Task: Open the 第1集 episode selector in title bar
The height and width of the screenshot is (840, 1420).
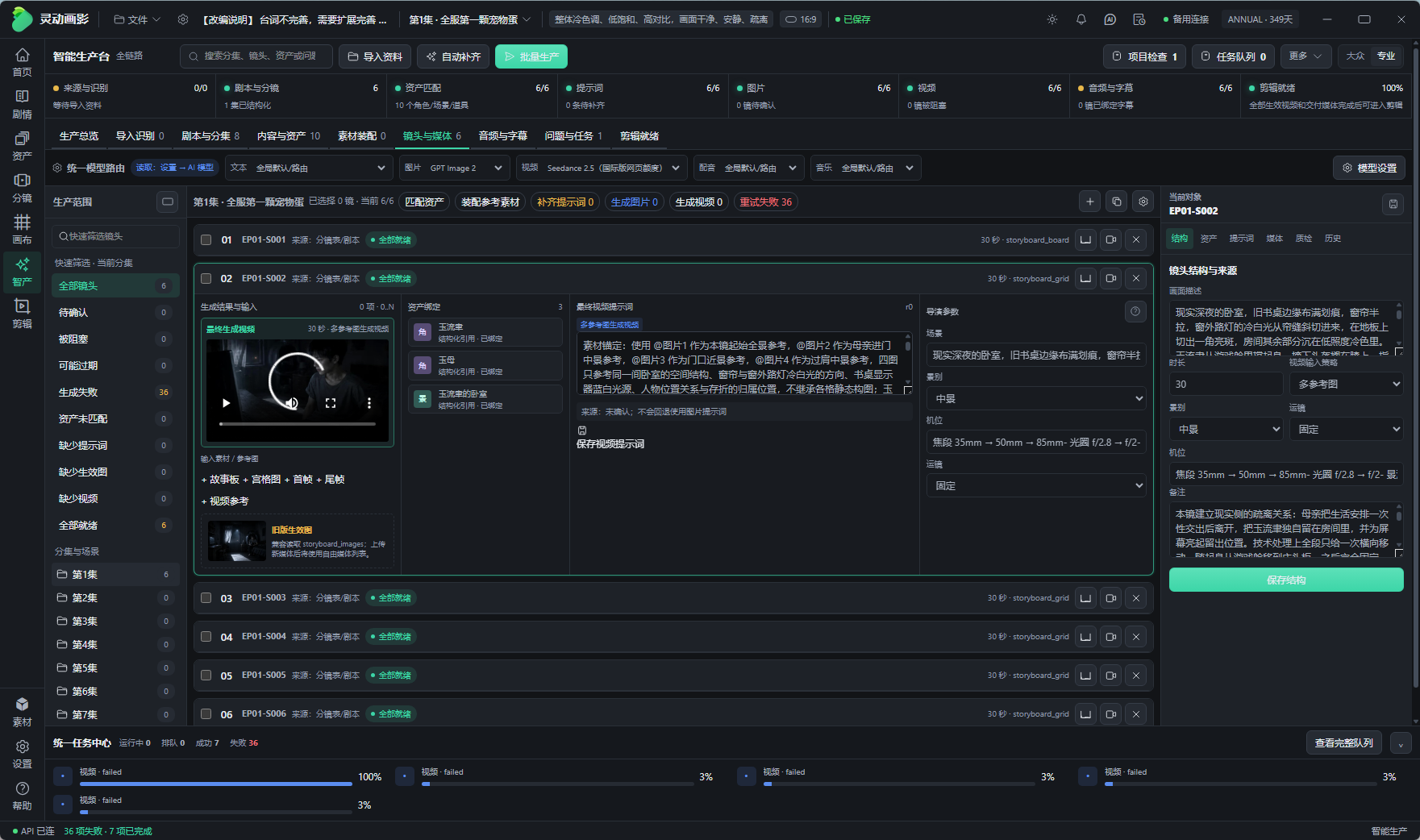Action: [x=469, y=19]
